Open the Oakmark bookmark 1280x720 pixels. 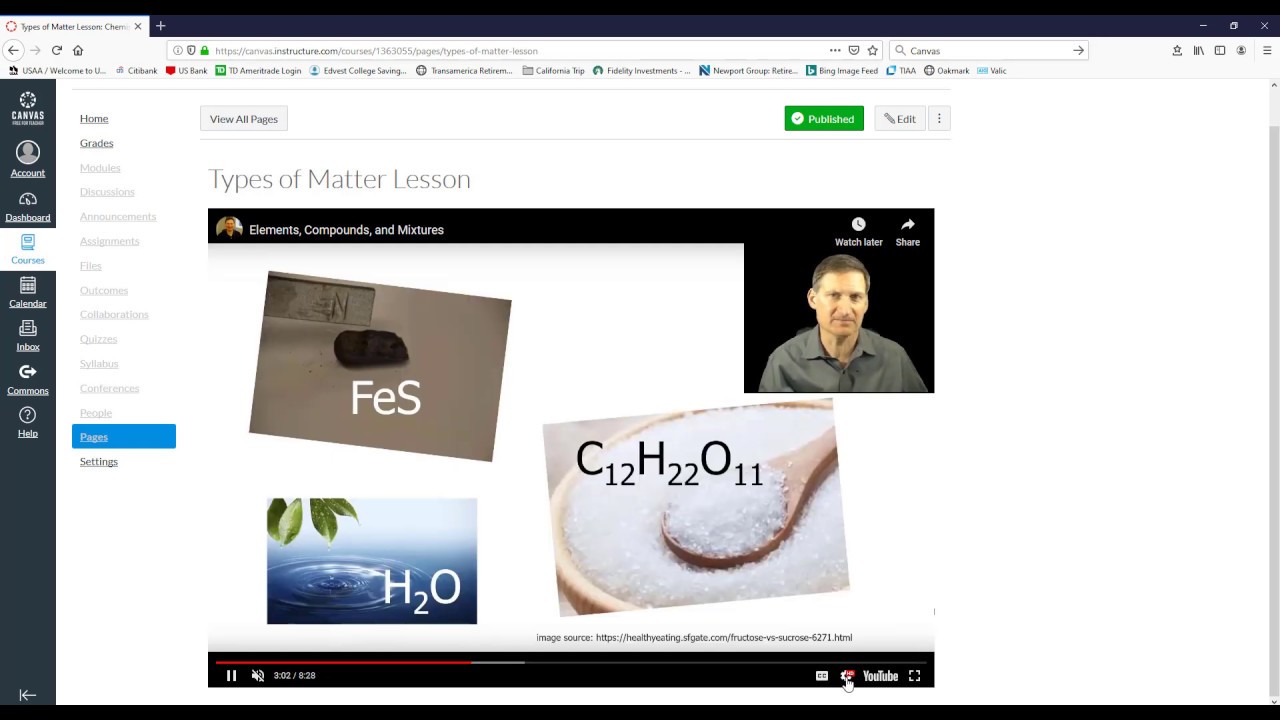pos(946,71)
